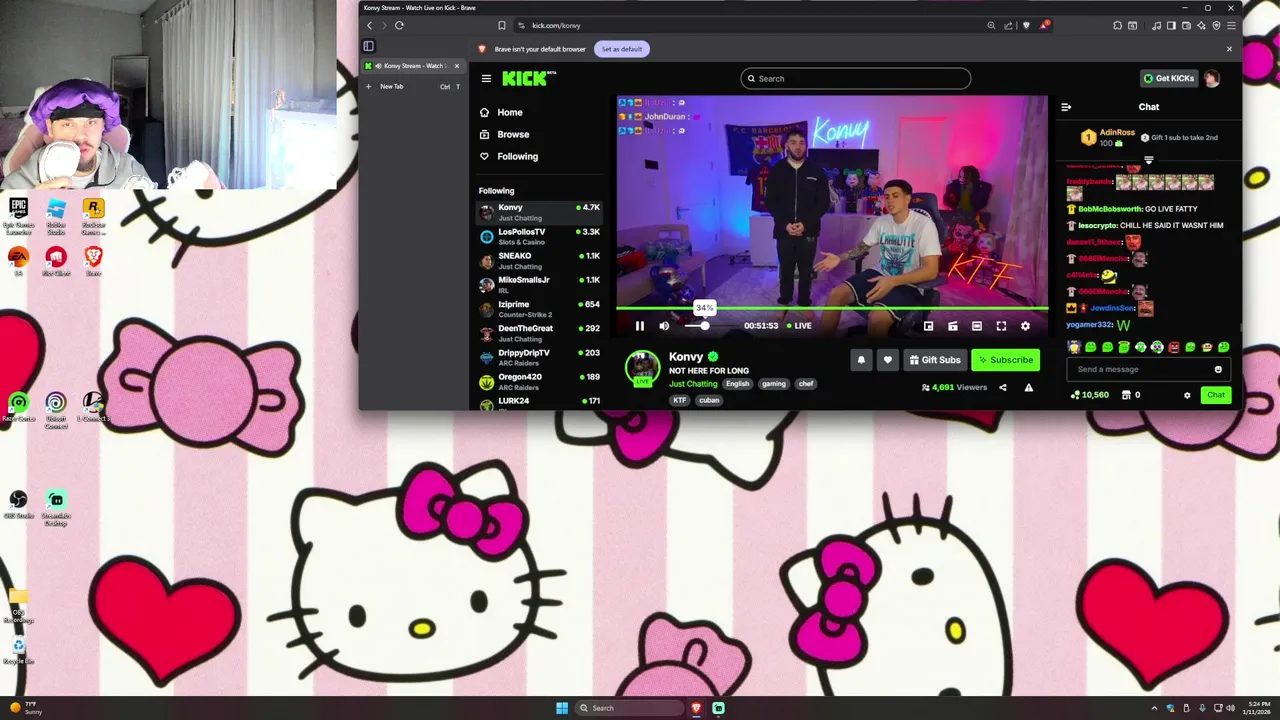Screen dimensions: 1280x720
Task: Click Gift Subs button
Action: [x=935, y=360]
